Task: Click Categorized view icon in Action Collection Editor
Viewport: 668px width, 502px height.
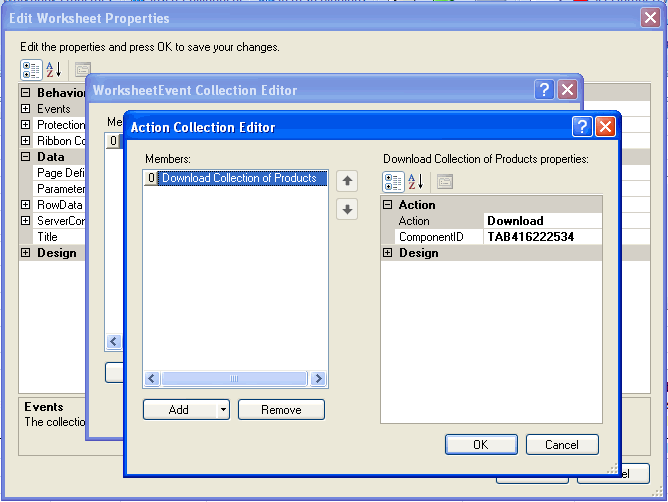Action: tap(393, 182)
